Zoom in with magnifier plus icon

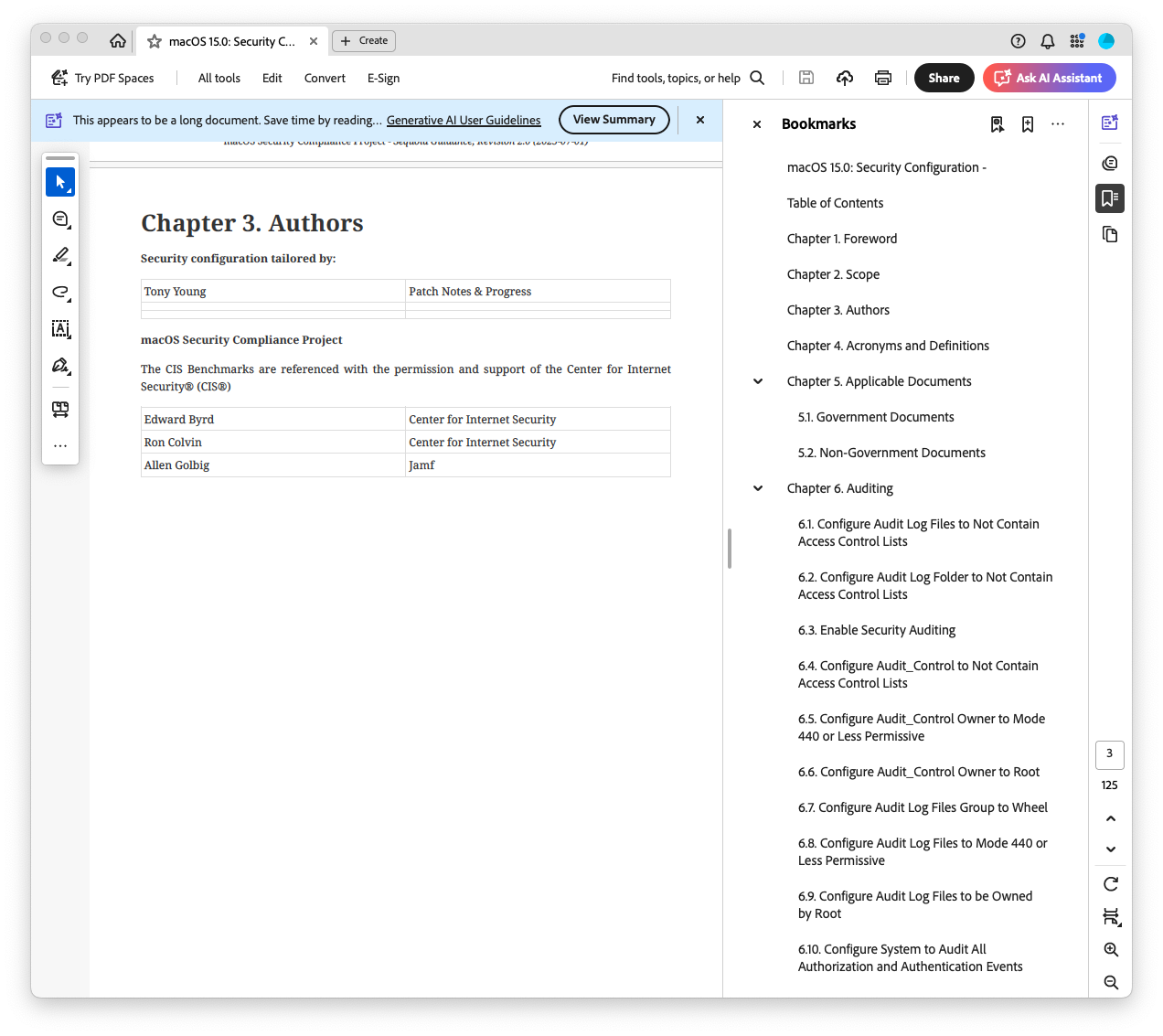(x=1110, y=950)
